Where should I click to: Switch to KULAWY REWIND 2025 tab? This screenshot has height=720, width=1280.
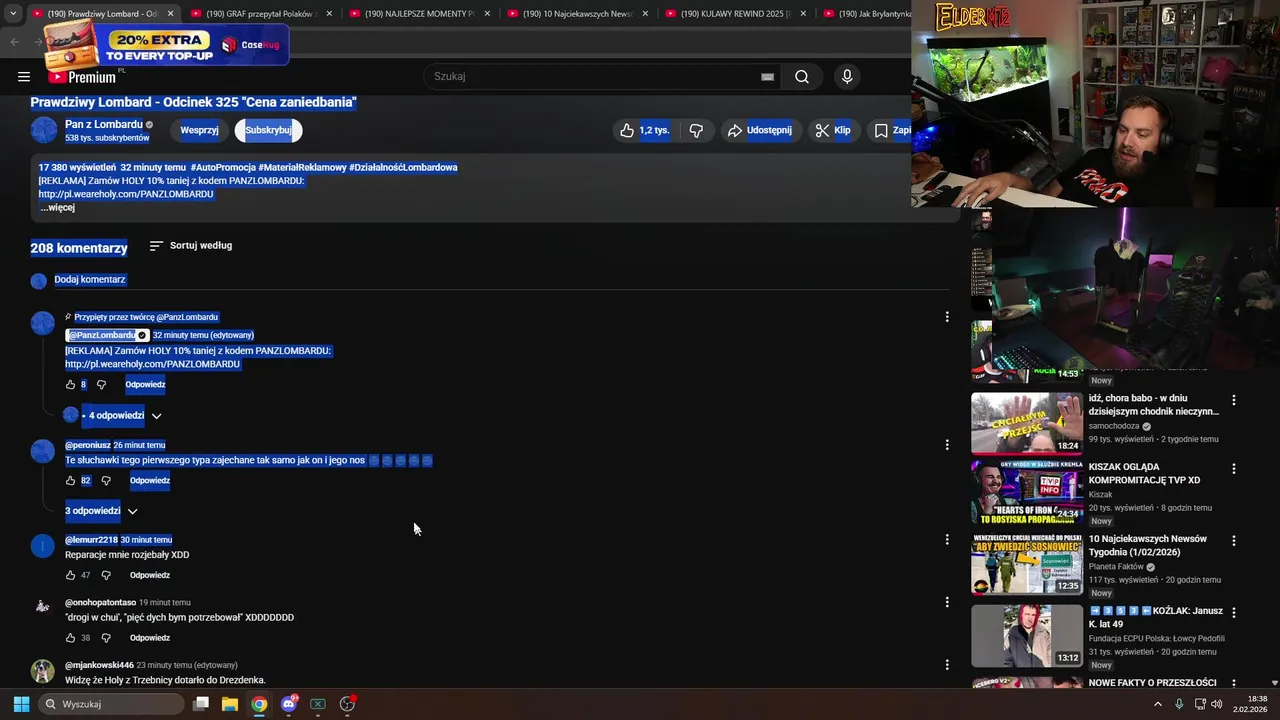(x=735, y=14)
